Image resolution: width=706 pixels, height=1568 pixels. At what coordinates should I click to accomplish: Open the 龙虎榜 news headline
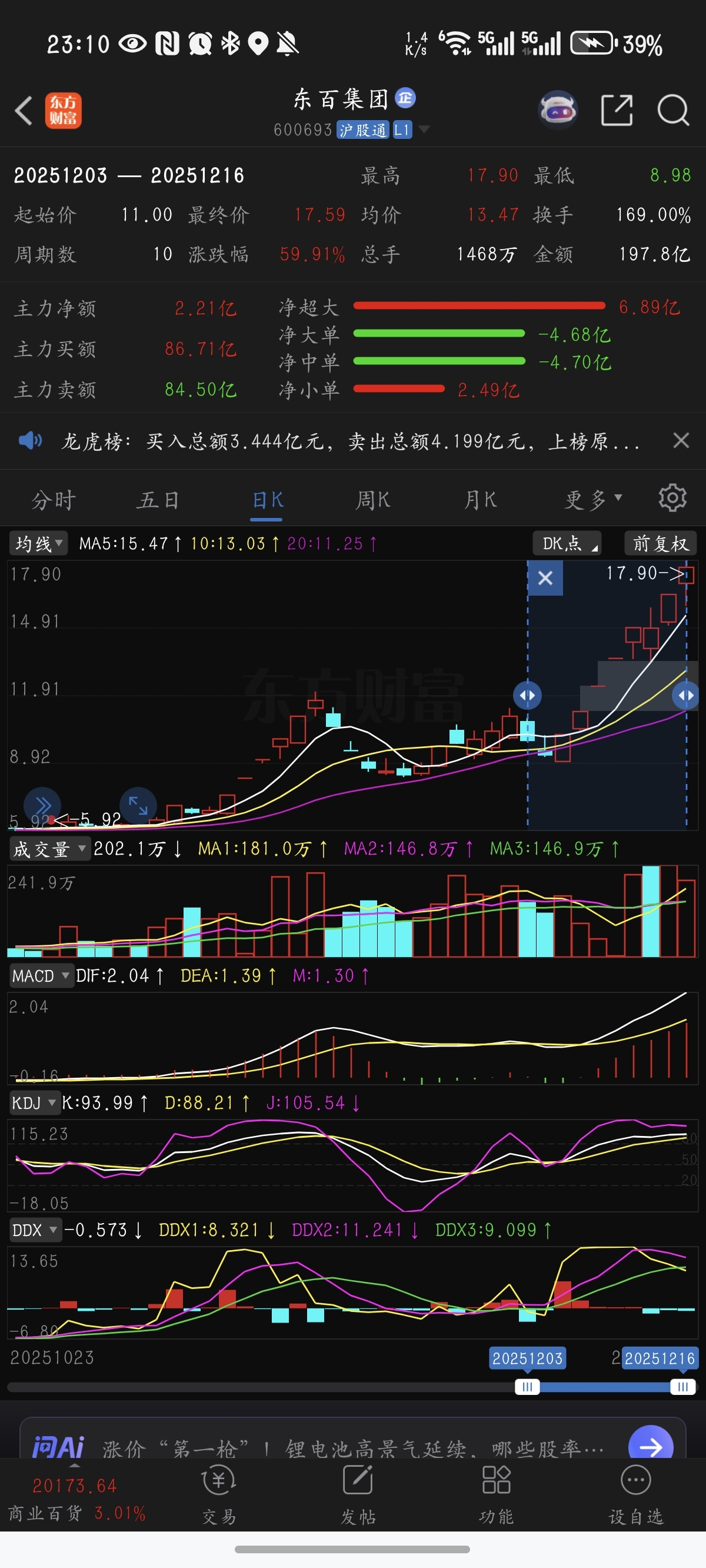[351, 441]
